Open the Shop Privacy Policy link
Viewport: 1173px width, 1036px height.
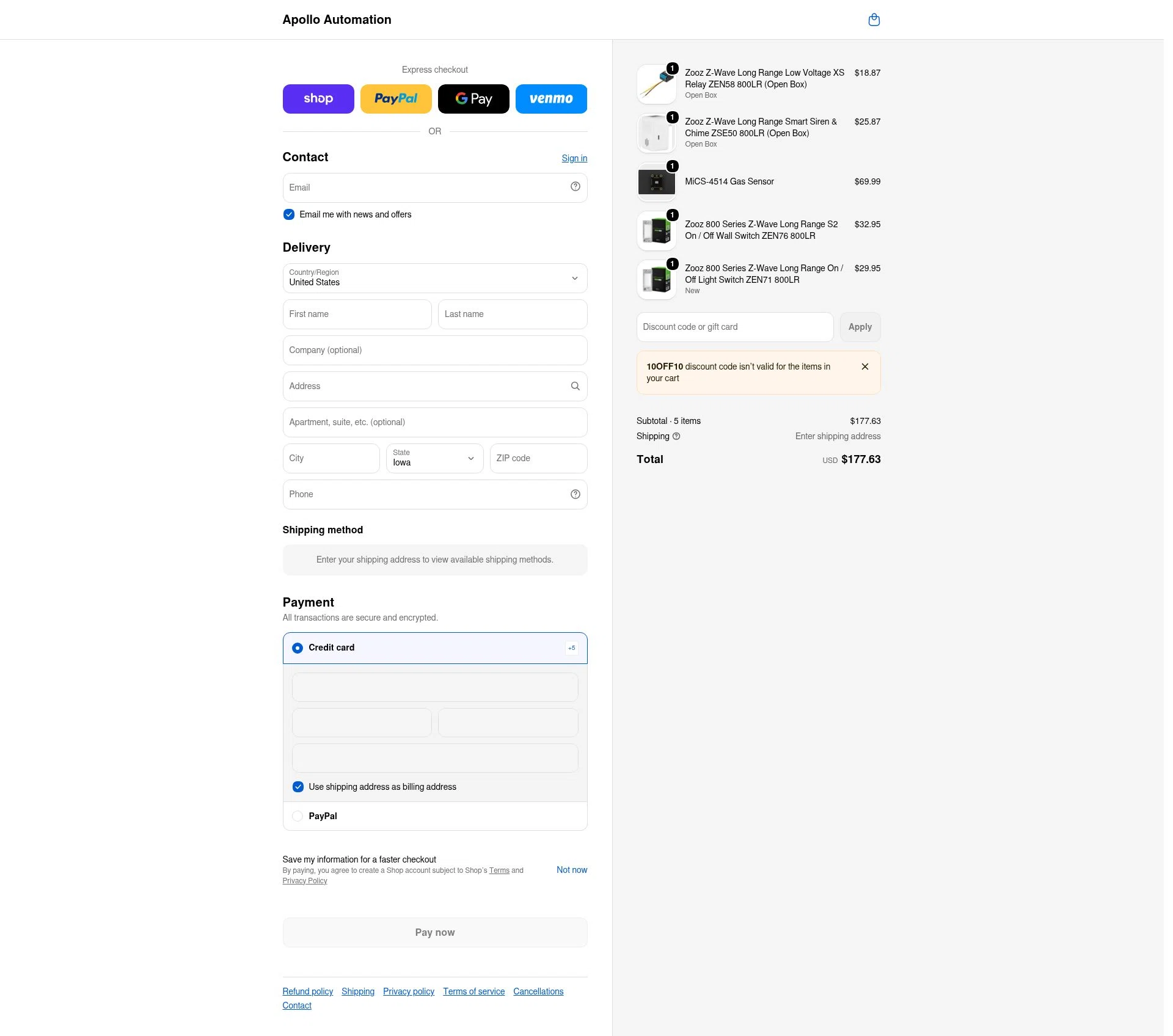click(305, 881)
